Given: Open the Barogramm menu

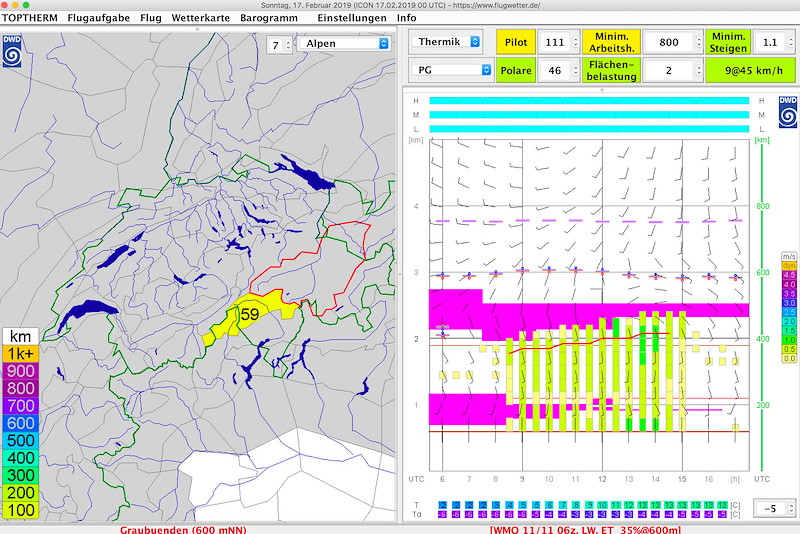Looking at the screenshot, I should tap(269, 18).
